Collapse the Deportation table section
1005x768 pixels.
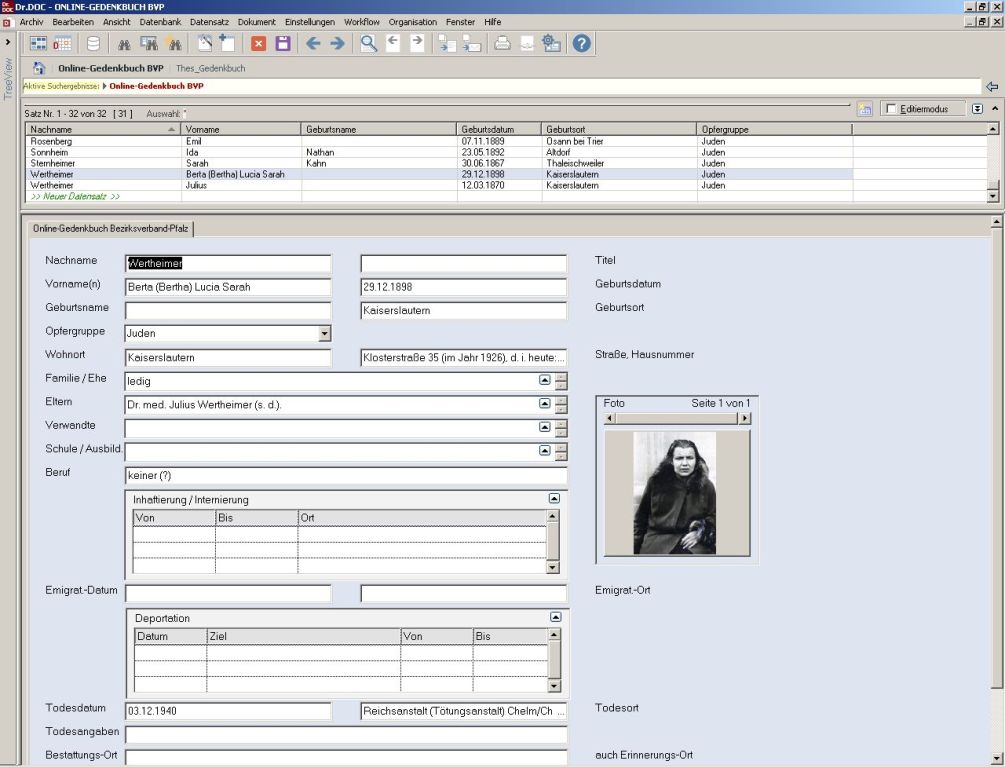[x=556, y=617]
